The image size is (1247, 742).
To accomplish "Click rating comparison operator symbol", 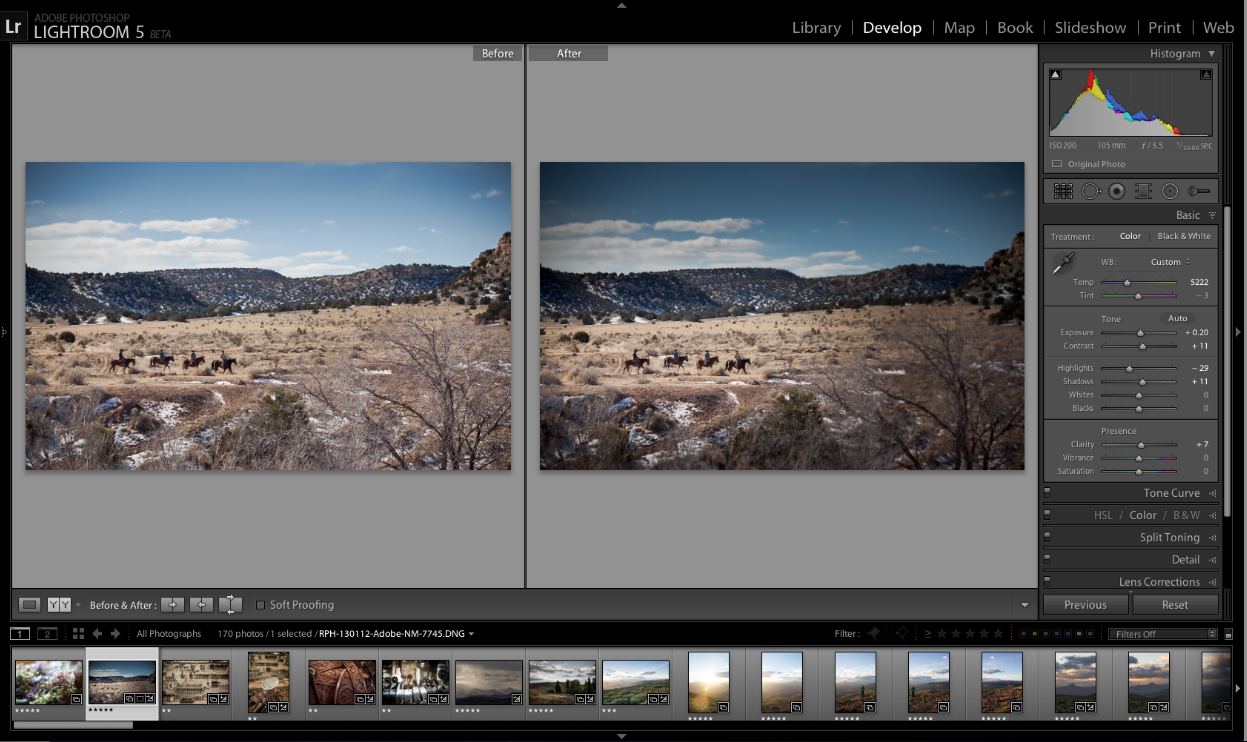I will [x=928, y=633].
